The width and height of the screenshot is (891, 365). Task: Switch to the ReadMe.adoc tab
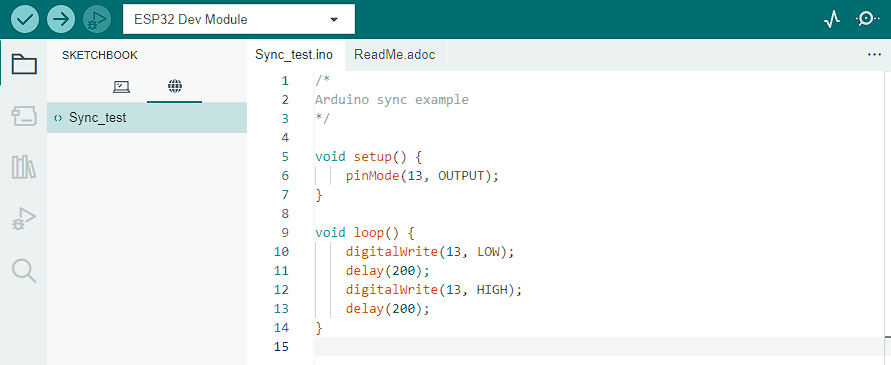[394, 55]
